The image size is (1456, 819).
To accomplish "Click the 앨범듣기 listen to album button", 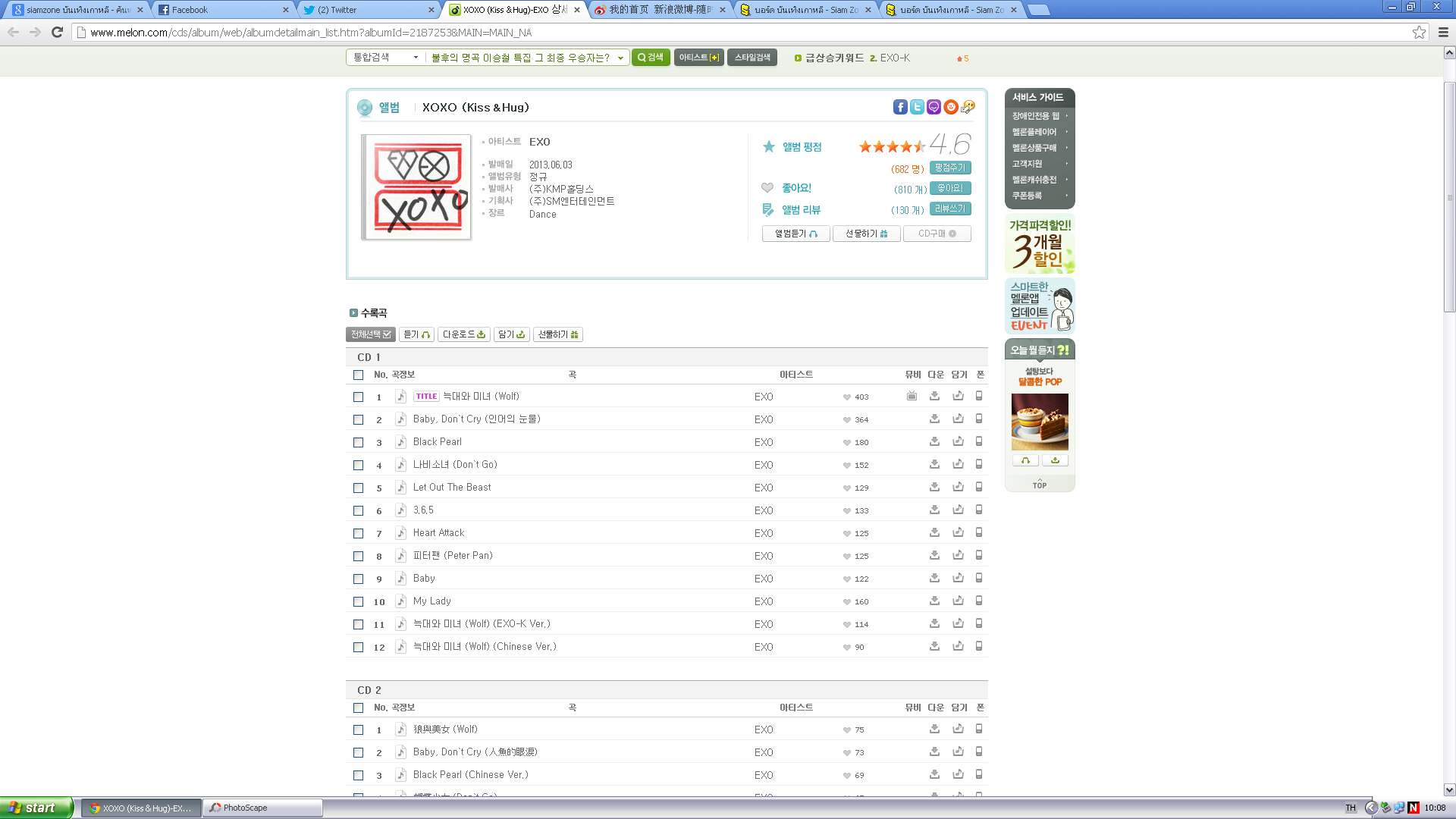I will pyautogui.click(x=795, y=234).
